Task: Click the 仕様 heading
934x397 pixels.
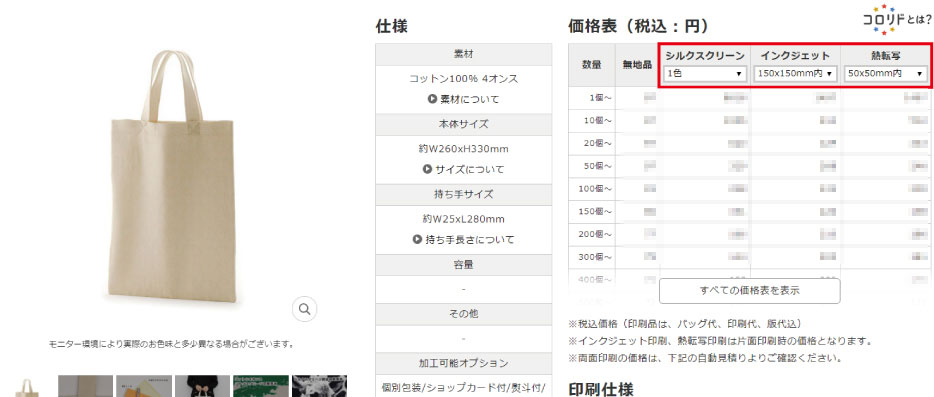Action: tap(391, 26)
